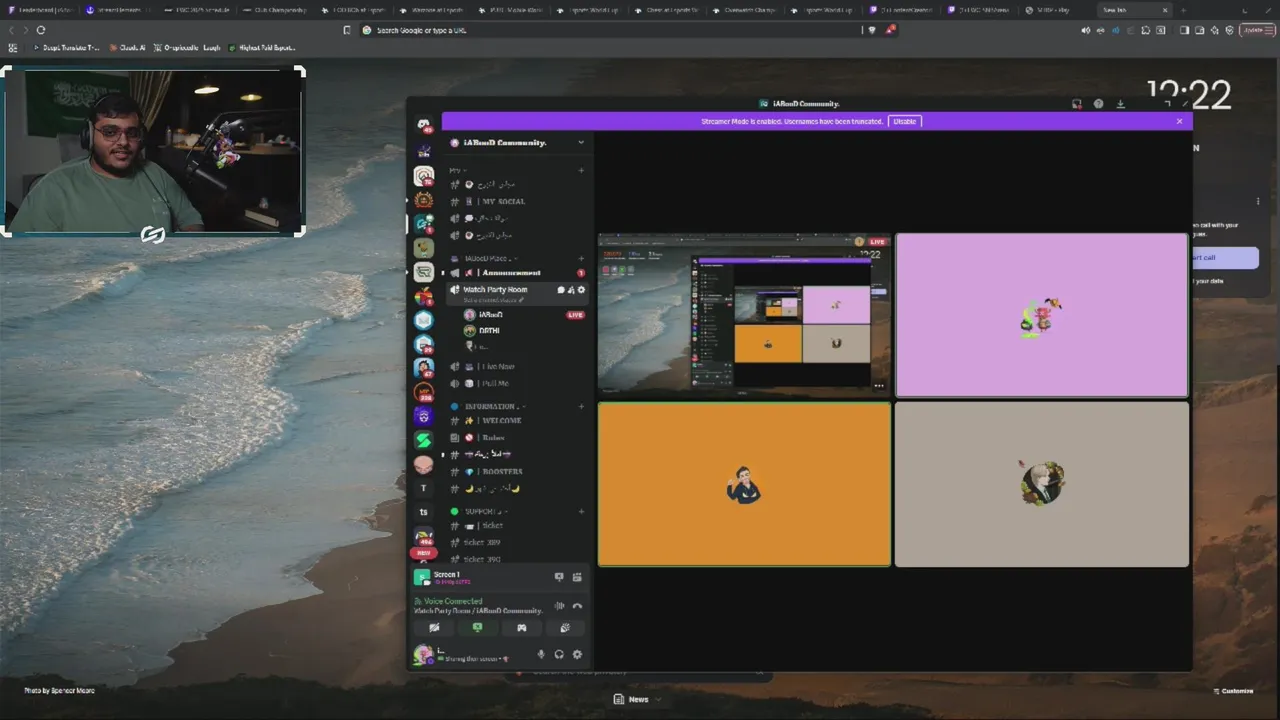Image resolution: width=1280 pixels, height=720 pixels.
Task: Toggle noise suppression in voice panel
Action: 559,605
